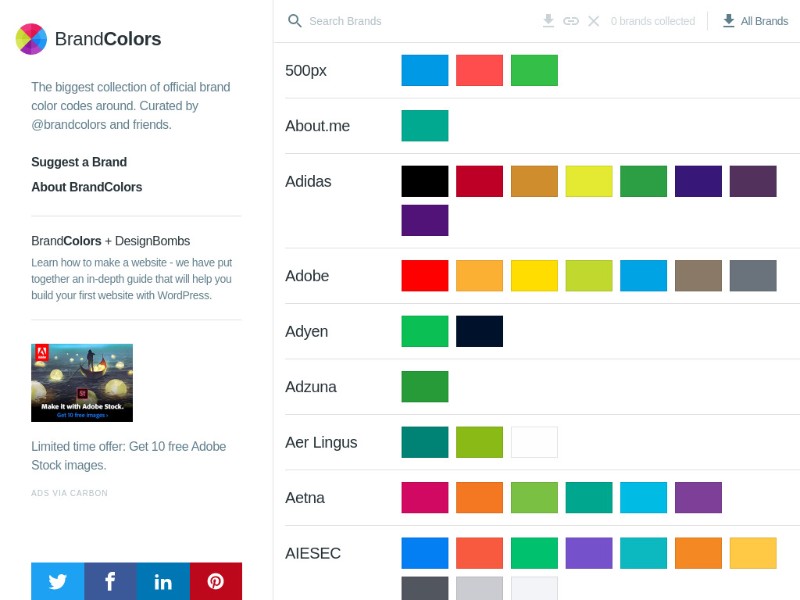This screenshot has height=600, width=800.
Task: Copy the Adobe orange swatch
Action: (x=480, y=276)
